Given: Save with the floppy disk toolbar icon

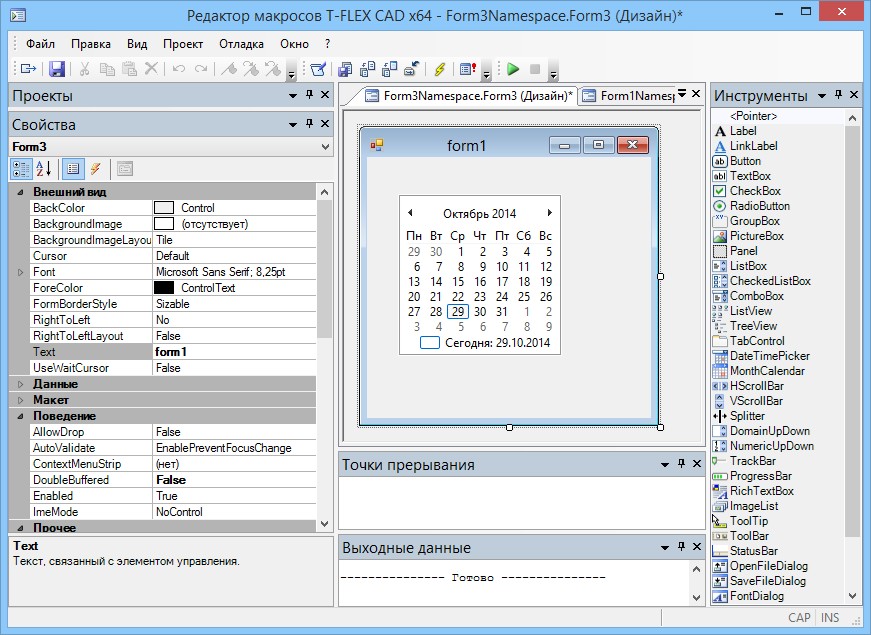Looking at the screenshot, I should [57, 69].
